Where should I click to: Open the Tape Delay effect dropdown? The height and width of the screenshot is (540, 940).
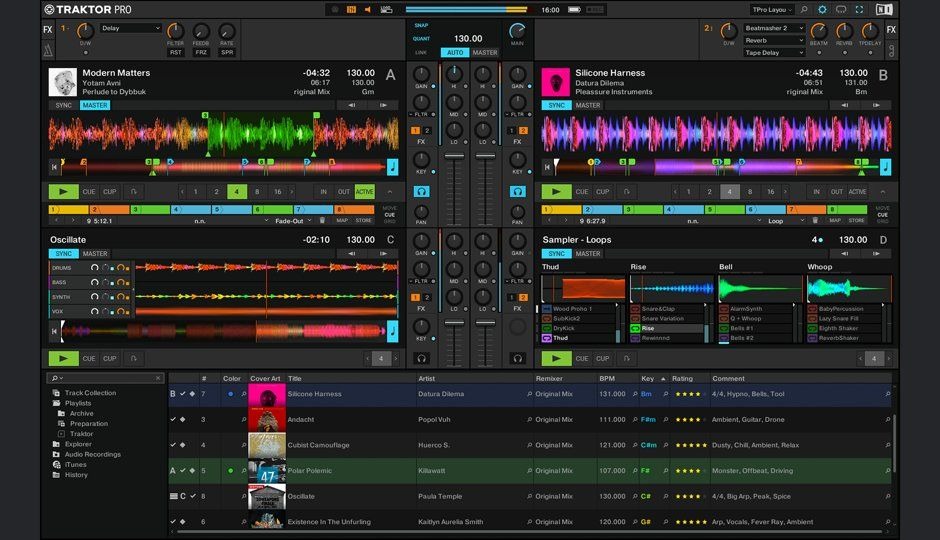(774, 53)
